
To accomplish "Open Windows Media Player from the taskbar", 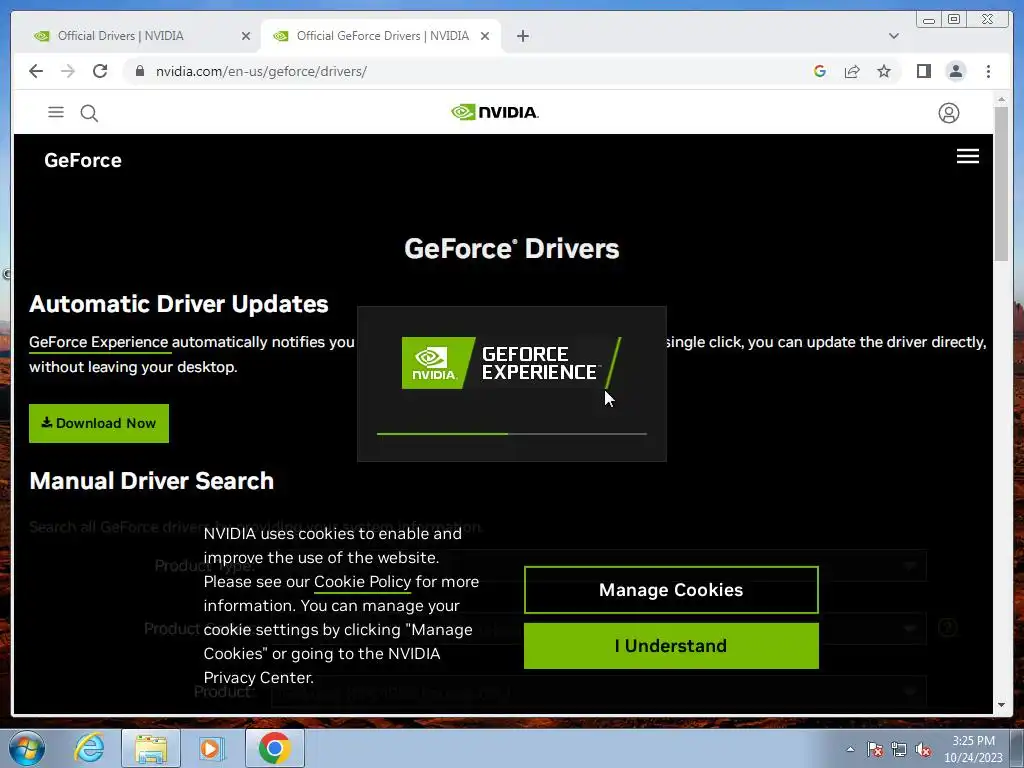I will (x=212, y=748).
